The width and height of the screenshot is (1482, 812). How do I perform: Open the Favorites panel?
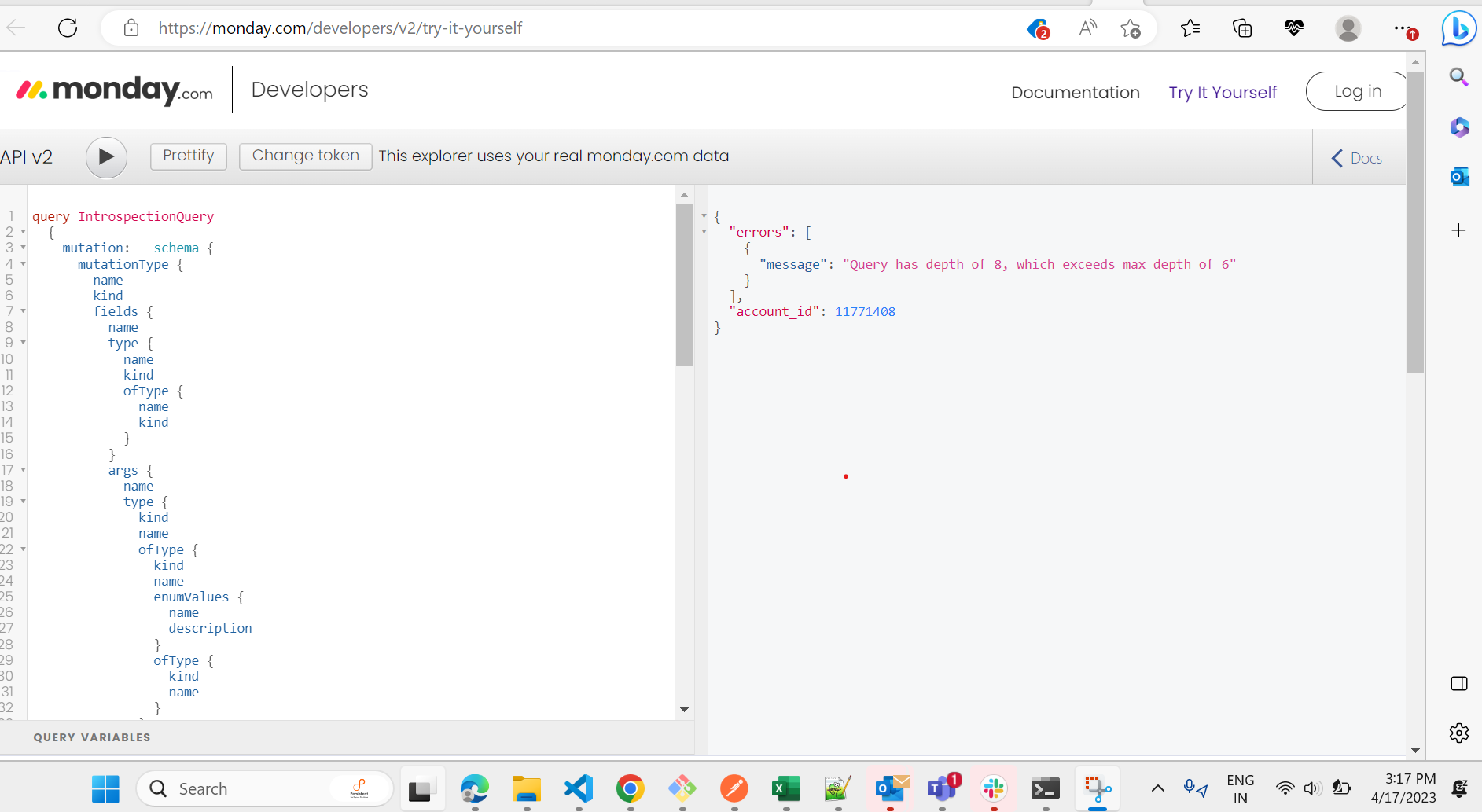pyautogui.click(x=1190, y=28)
